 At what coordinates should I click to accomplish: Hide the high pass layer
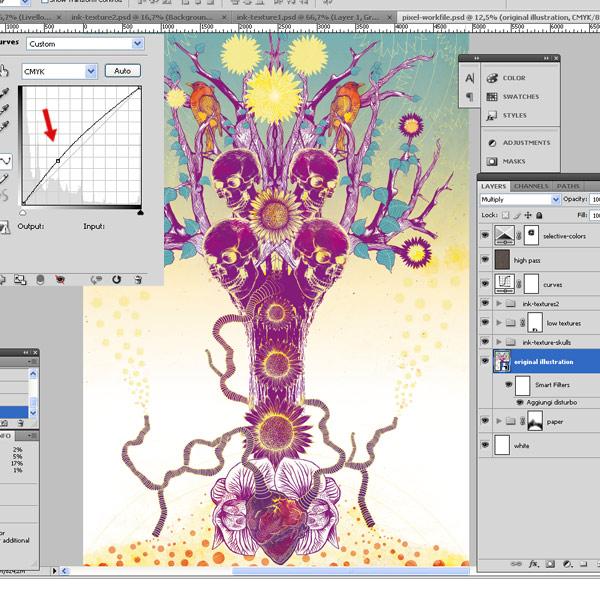[x=485, y=259]
